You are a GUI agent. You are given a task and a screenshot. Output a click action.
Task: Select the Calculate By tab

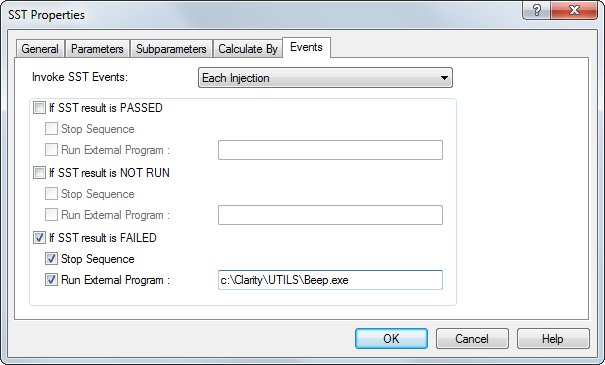(248, 49)
